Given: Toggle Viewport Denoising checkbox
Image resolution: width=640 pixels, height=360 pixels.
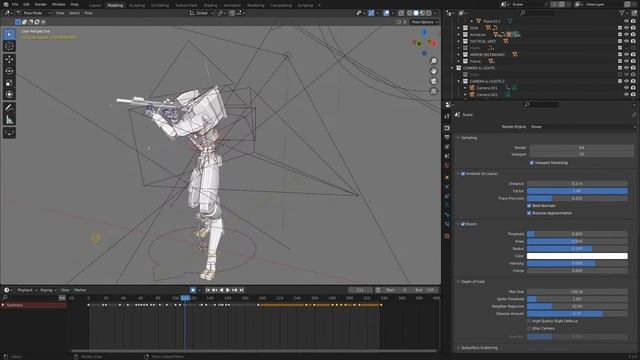Looking at the screenshot, I should click(x=531, y=162).
